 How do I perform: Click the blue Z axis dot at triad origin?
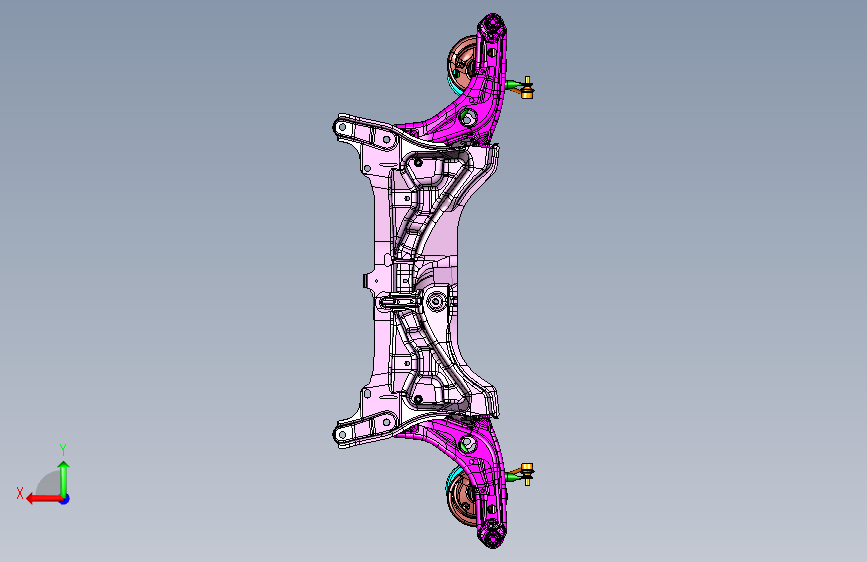click(65, 499)
